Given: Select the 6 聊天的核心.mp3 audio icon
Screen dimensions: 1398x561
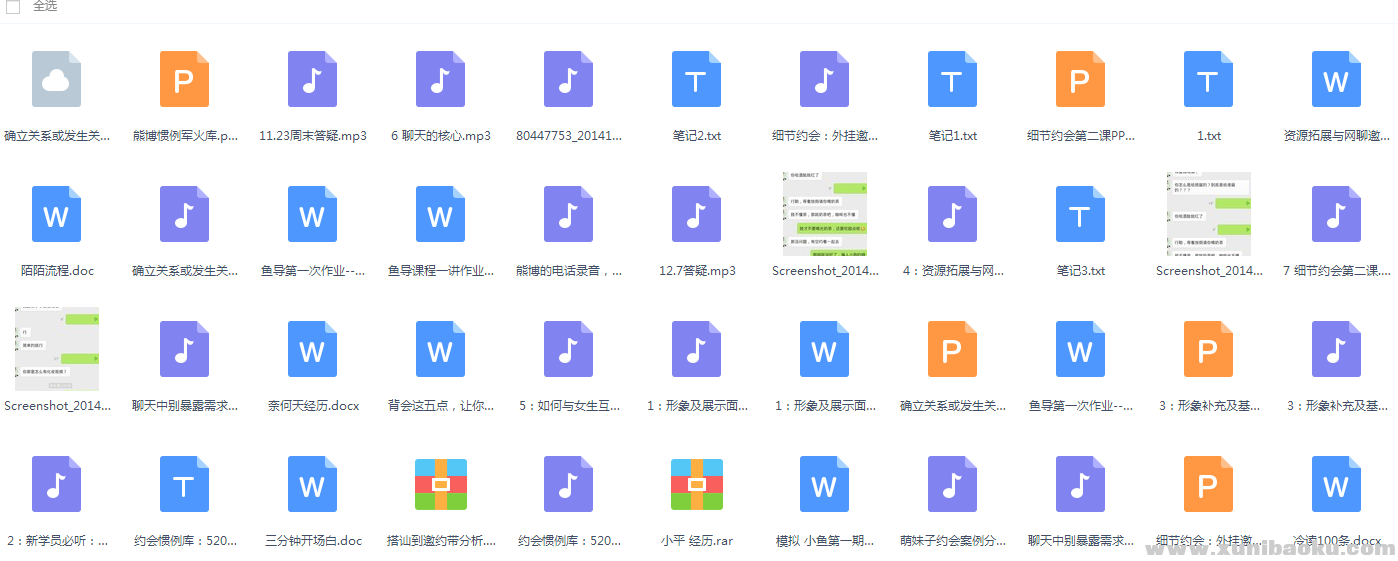Looking at the screenshot, I should (x=440, y=79).
